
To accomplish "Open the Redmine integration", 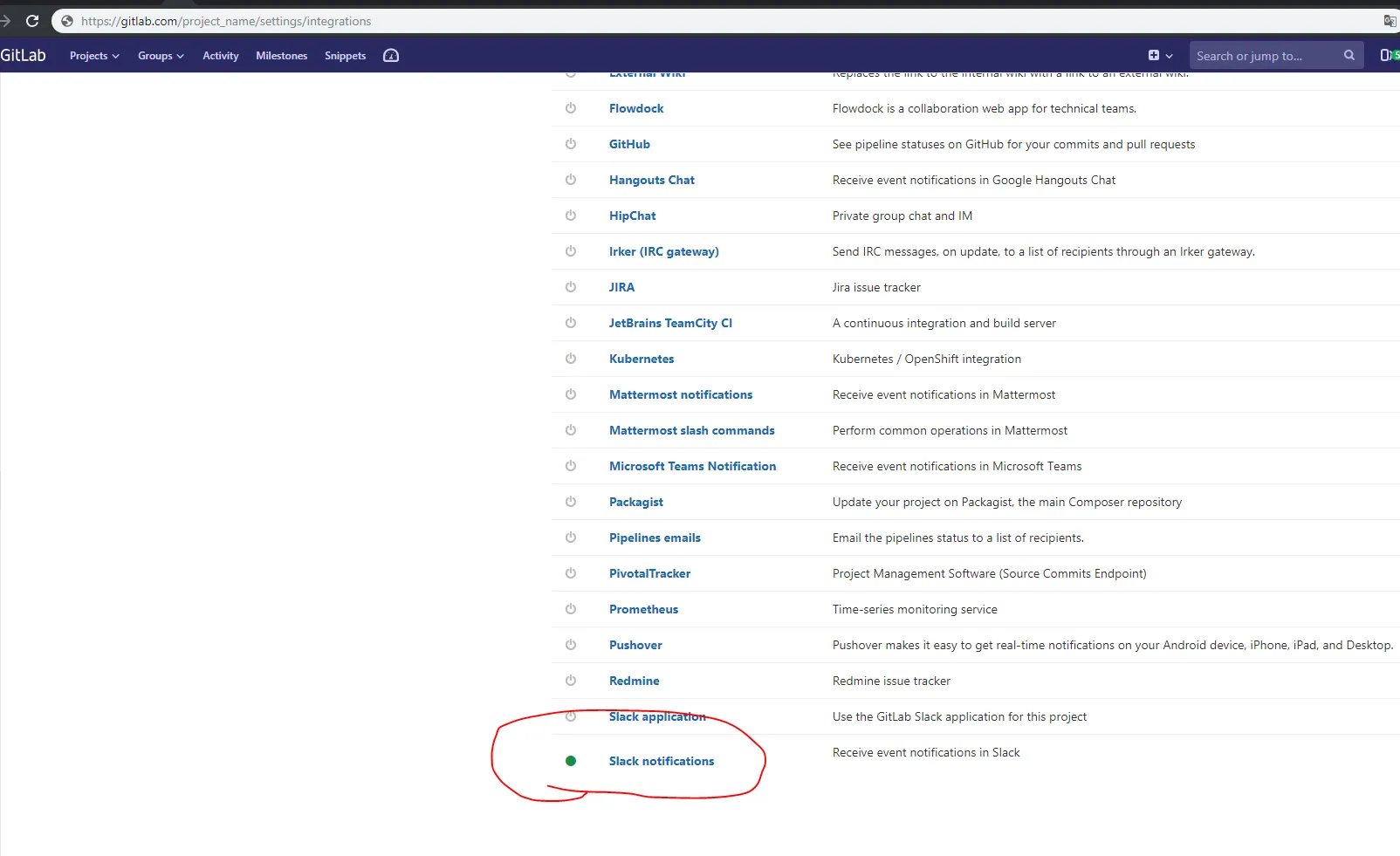I will [x=635, y=681].
